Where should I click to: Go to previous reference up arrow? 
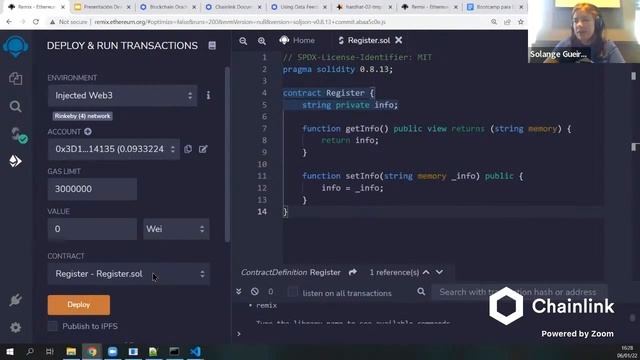click(426, 272)
